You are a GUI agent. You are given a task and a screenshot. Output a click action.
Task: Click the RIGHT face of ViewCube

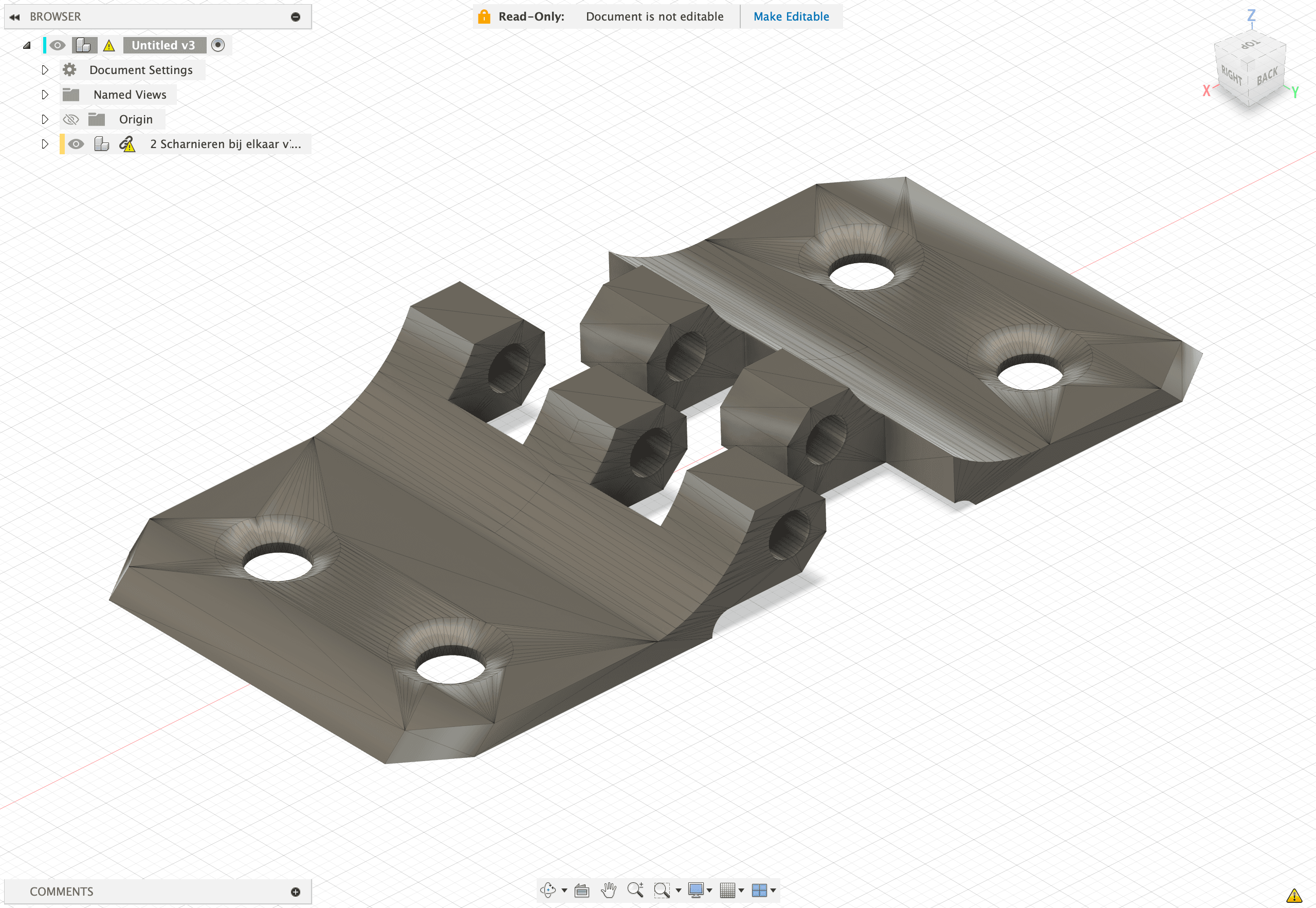click(x=1231, y=75)
